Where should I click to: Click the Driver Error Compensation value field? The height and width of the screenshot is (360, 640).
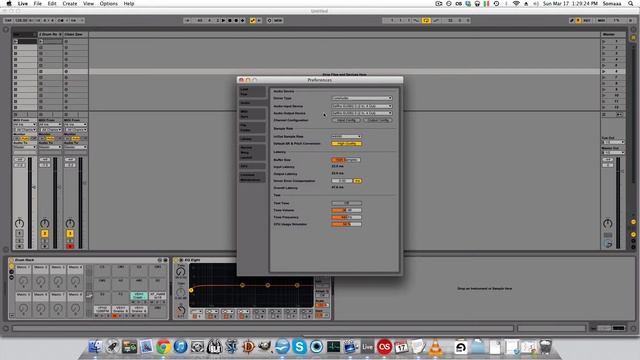342,181
